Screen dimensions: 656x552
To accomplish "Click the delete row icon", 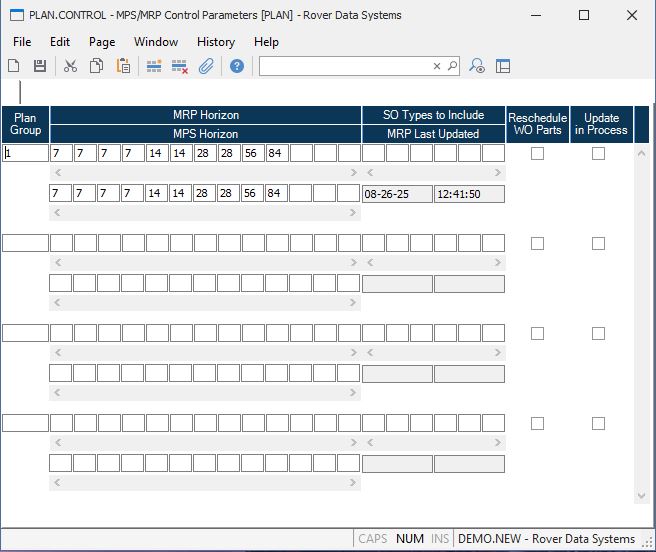I will pyautogui.click(x=180, y=66).
